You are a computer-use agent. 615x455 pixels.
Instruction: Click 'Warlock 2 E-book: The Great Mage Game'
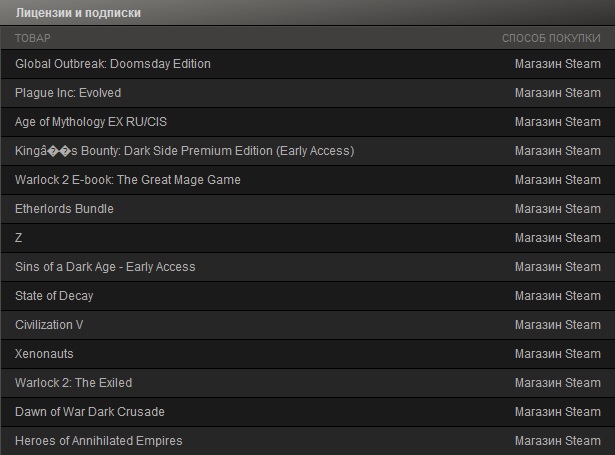127,180
